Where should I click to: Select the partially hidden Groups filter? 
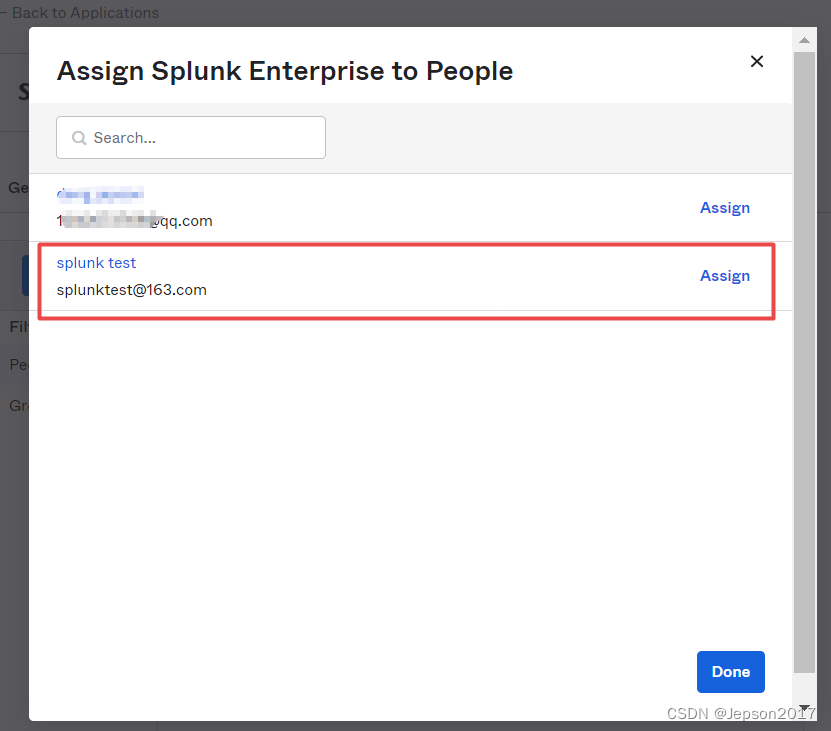(18, 406)
